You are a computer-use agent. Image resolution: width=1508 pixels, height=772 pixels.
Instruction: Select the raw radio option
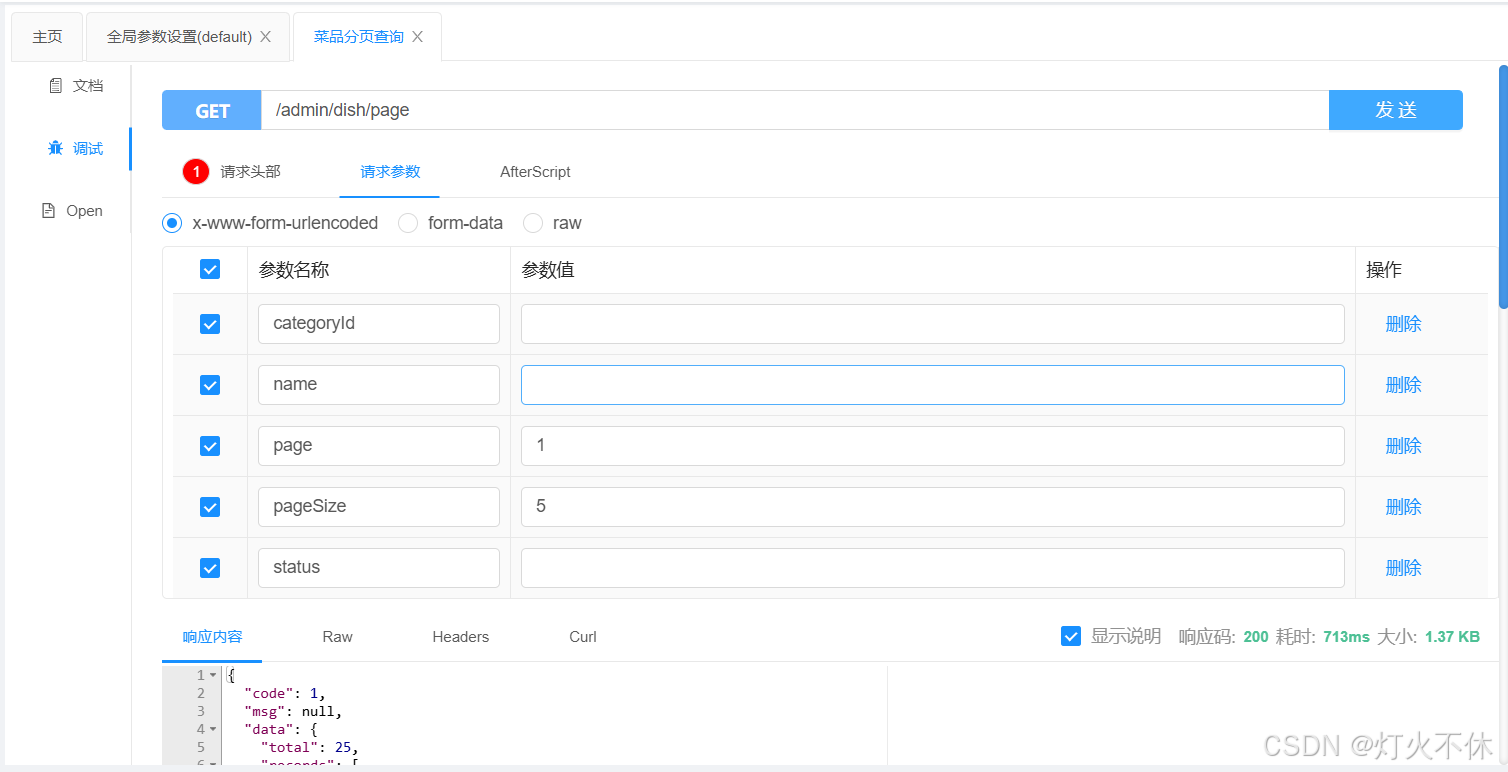click(x=533, y=223)
